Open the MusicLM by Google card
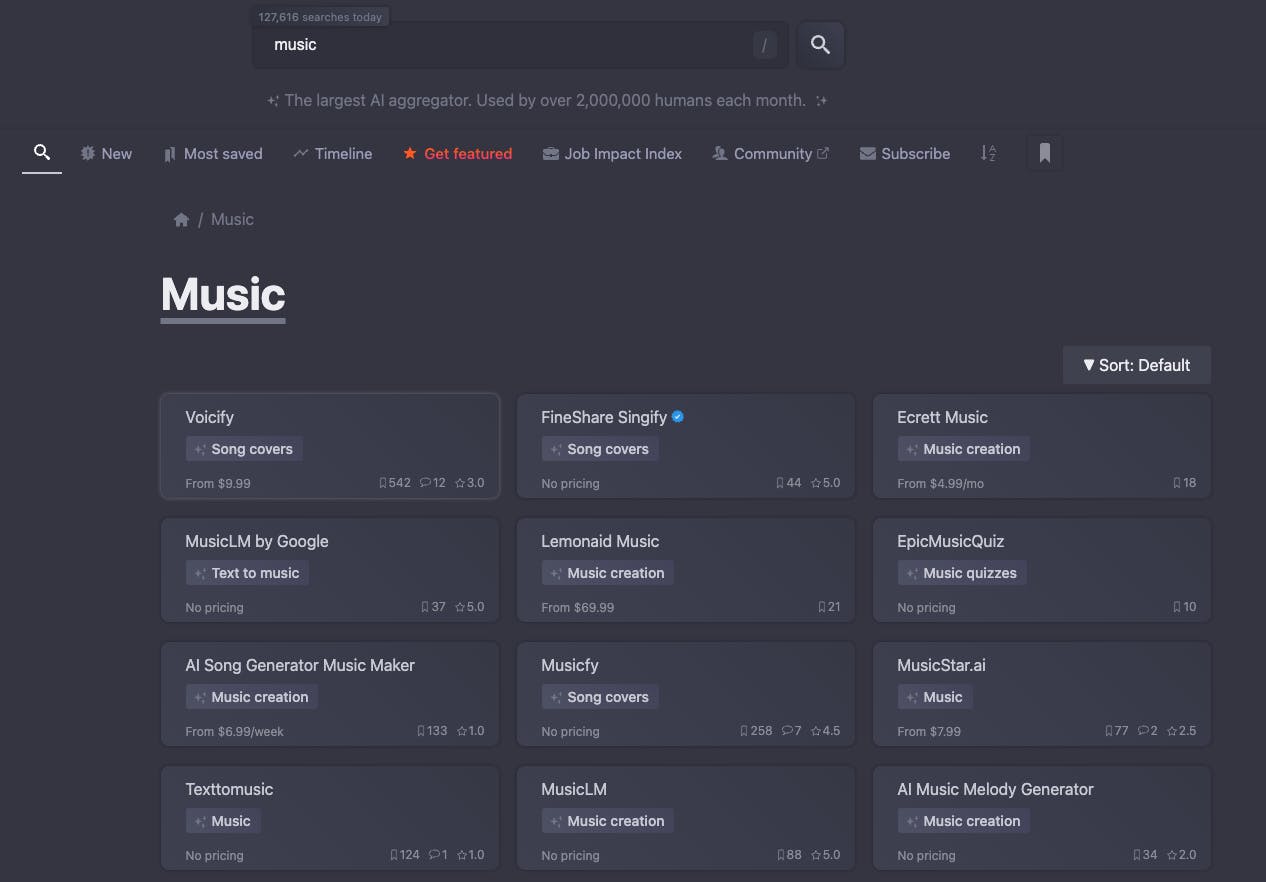The height and width of the screenshot is (882, 1266). point(330,570)
